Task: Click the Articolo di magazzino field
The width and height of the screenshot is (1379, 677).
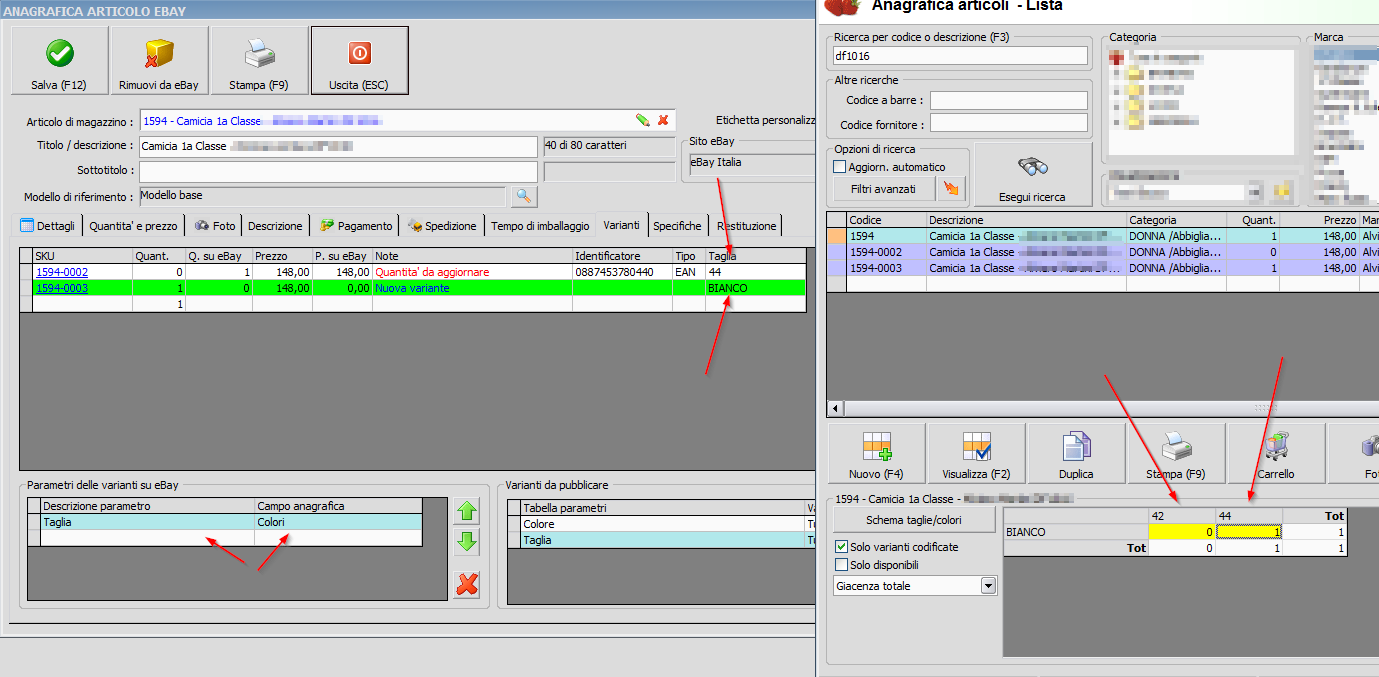Action: 407,120
